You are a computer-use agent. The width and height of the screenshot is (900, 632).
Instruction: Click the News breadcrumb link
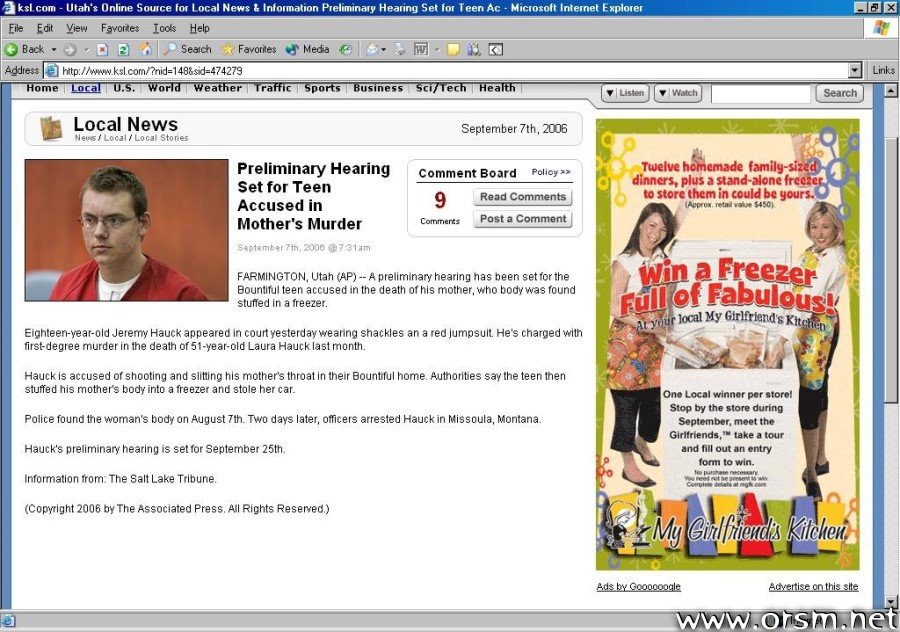pos(85,138)
